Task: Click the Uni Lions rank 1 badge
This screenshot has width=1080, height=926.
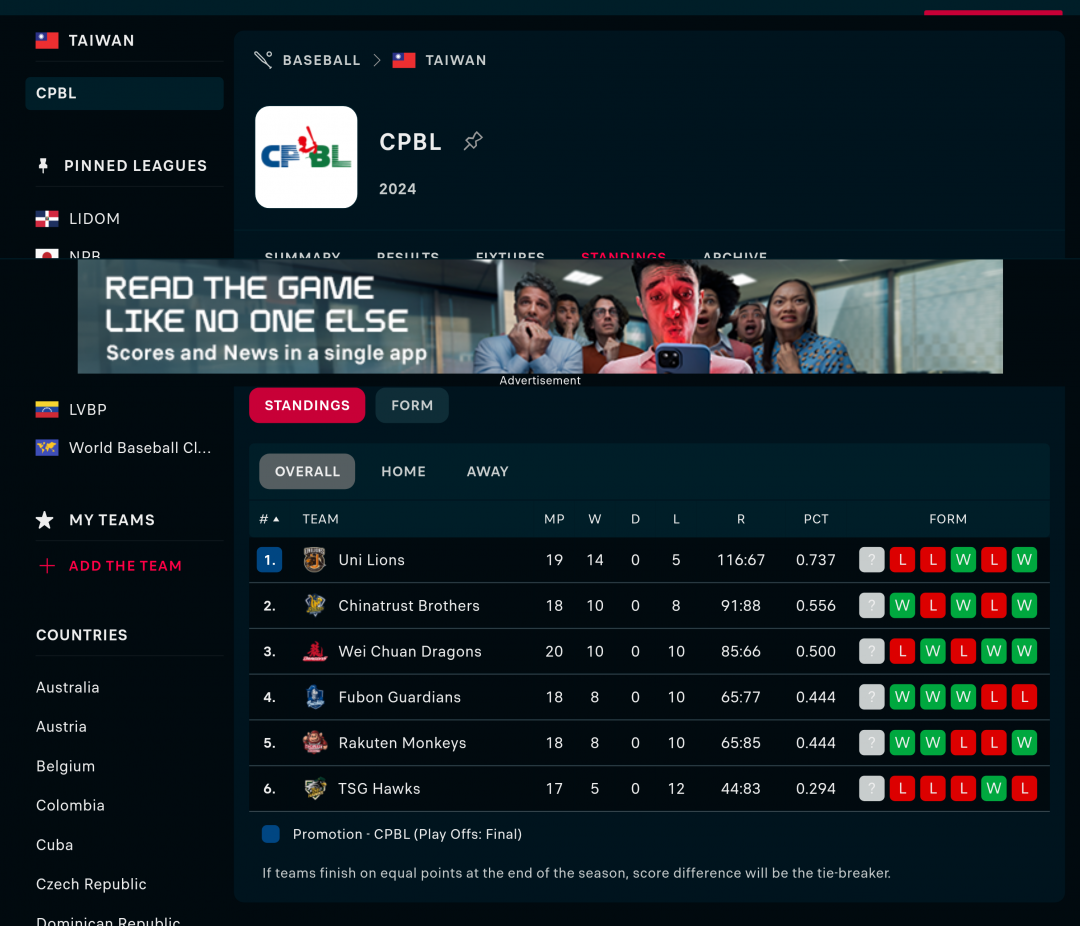Action: [x=269, y=559]
